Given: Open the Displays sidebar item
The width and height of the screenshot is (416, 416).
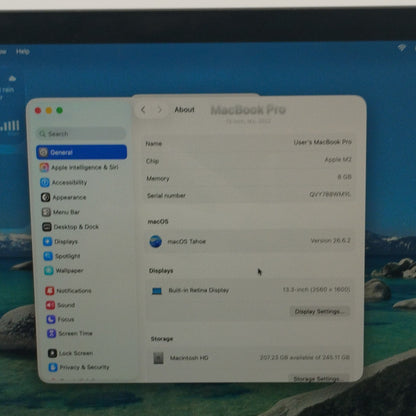Looking at the screenshot, I should [60, 241].
